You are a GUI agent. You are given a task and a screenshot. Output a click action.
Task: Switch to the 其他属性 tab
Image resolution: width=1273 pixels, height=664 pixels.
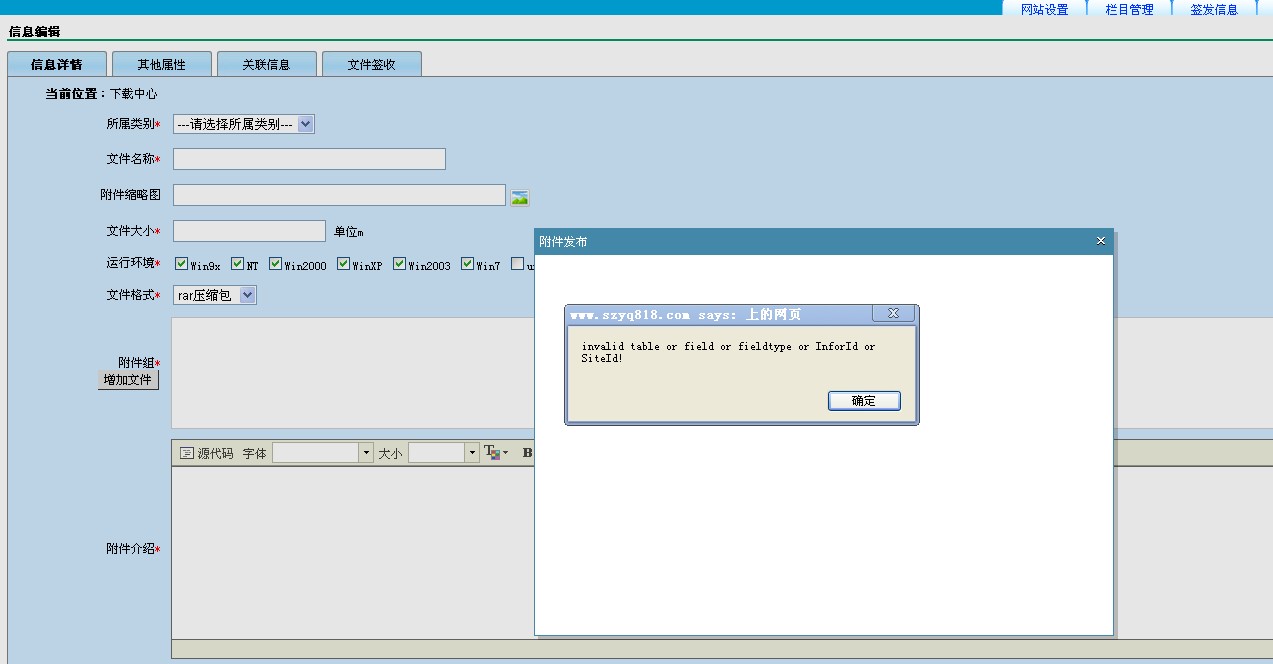coord(162,64)
